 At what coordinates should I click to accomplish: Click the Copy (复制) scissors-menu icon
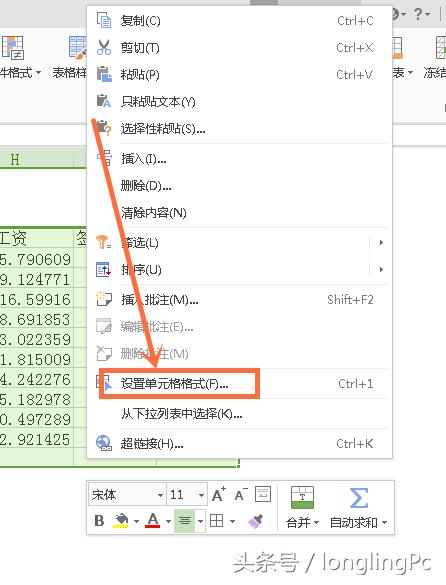pos(104,21)
